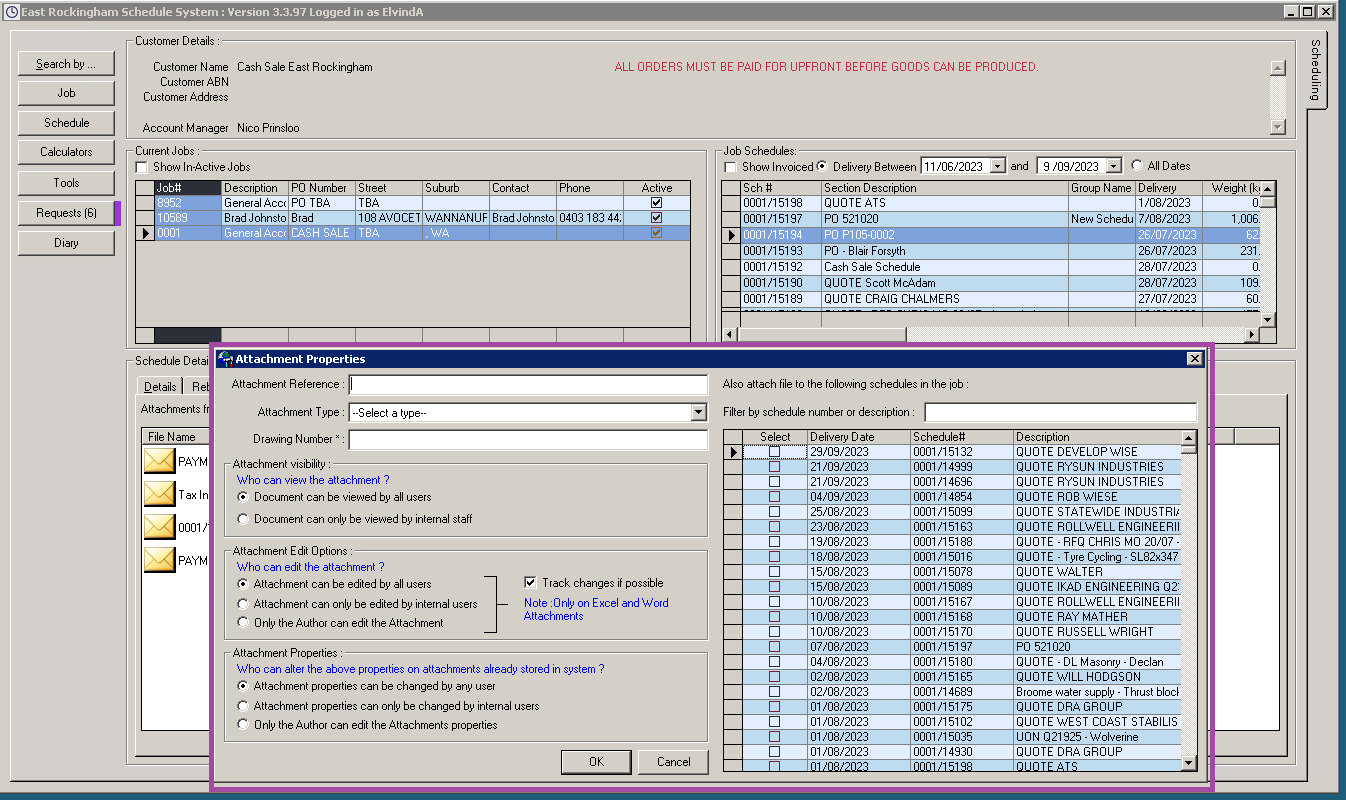Click the clock icon on the main title bar

pos(10,11)
